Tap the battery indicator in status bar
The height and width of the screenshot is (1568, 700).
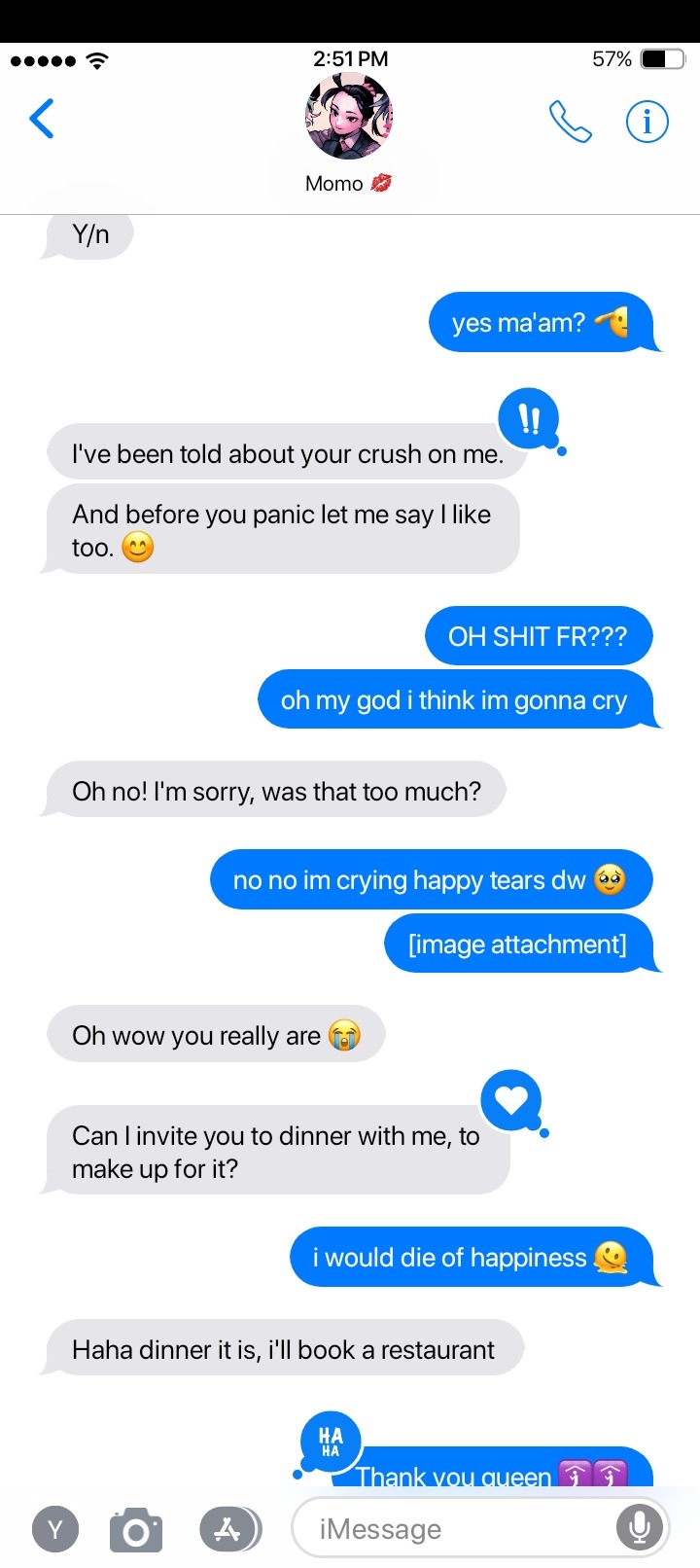663,59
